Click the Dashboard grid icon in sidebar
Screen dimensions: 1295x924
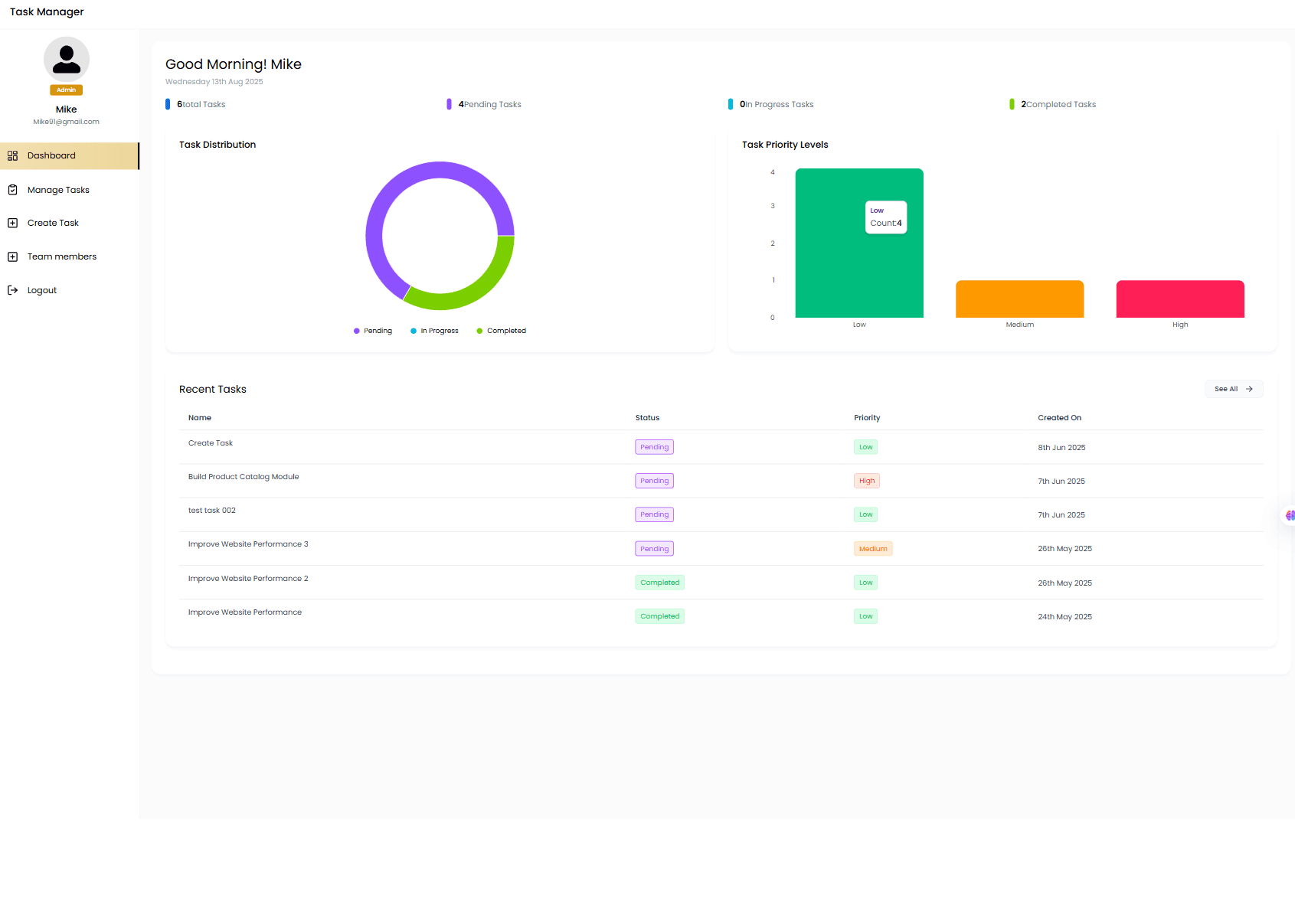click(x=12, y=155)
